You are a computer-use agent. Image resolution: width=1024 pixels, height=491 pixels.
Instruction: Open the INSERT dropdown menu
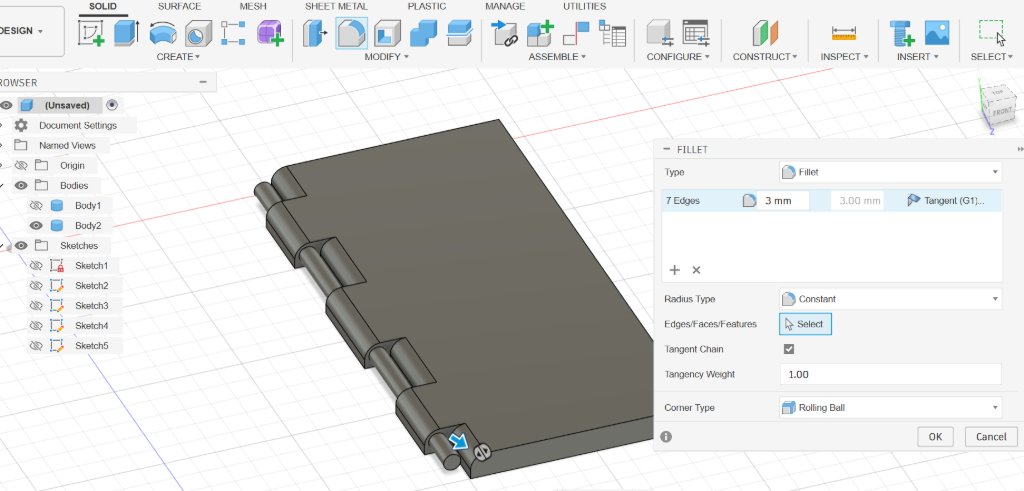[917, 57]
